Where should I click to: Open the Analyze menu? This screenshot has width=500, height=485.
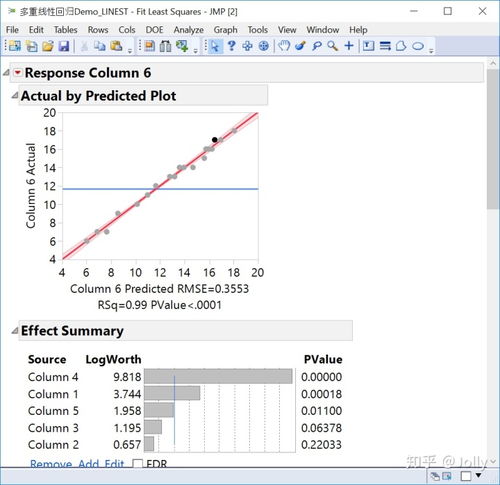[x=188, y=30]
